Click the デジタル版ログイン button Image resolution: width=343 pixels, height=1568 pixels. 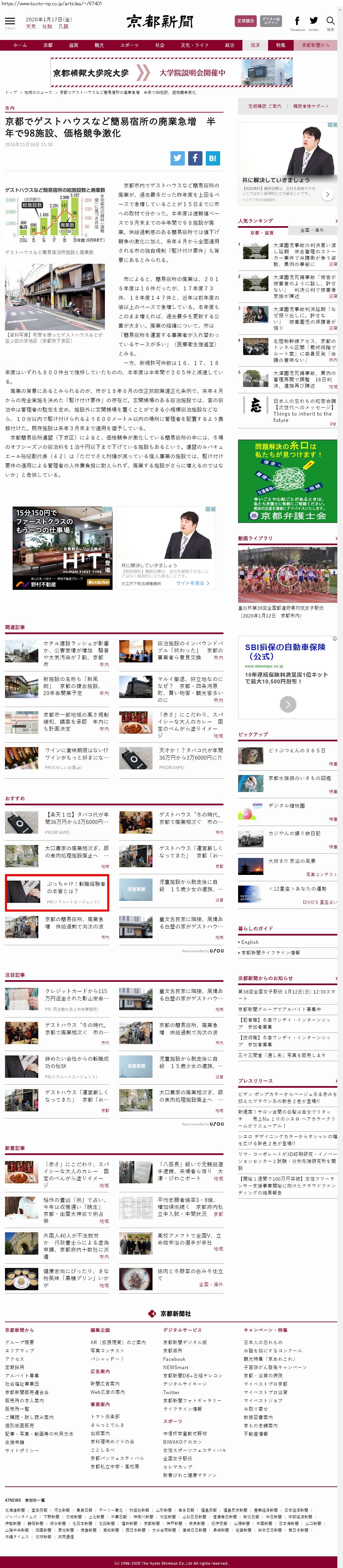click(271, 21)
